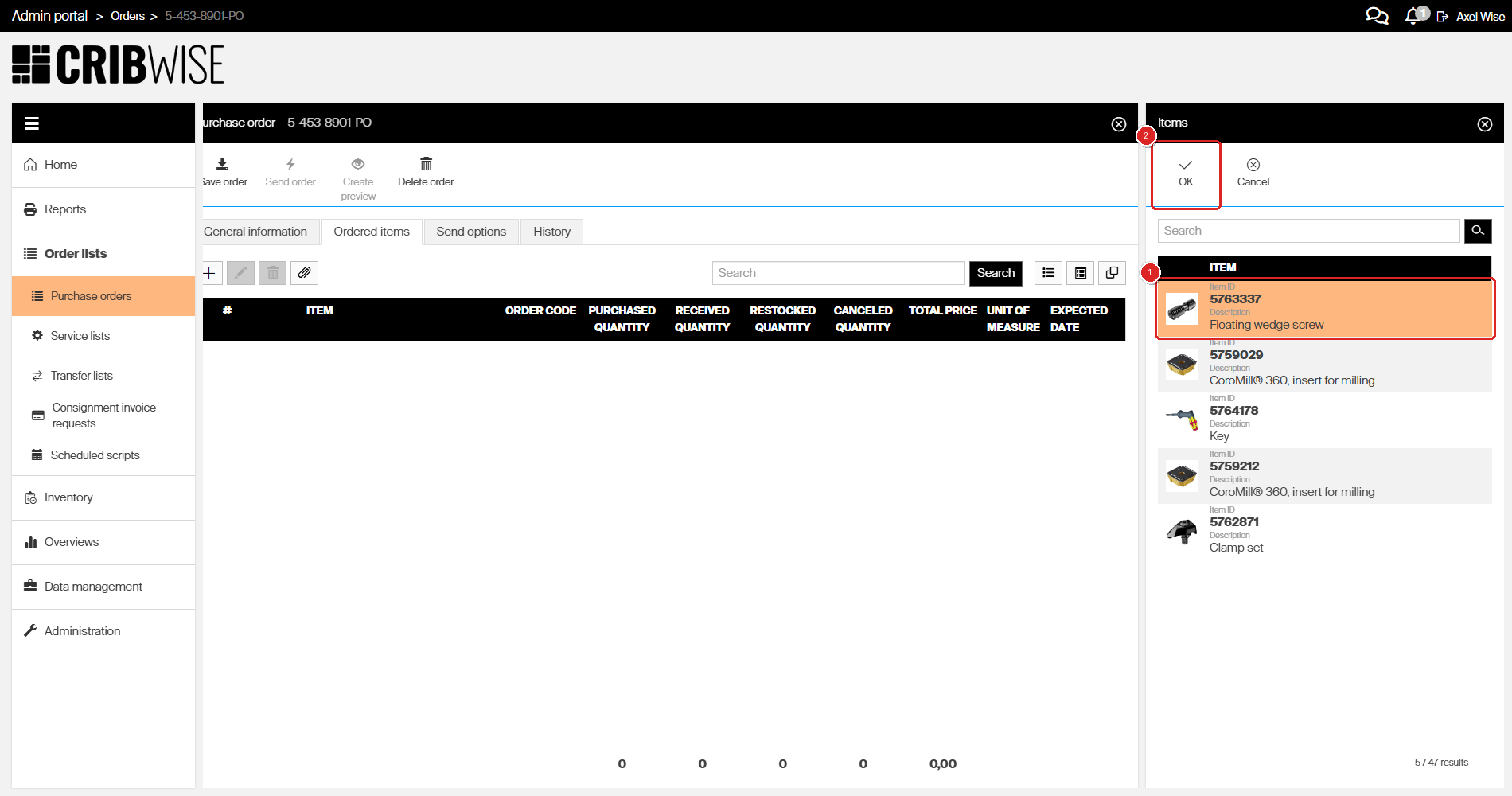Image resolution: width=1512 pixels, height=796 pixels.
Task: Switch to detailed table view icon
Action: click(x=1080, y=273)
